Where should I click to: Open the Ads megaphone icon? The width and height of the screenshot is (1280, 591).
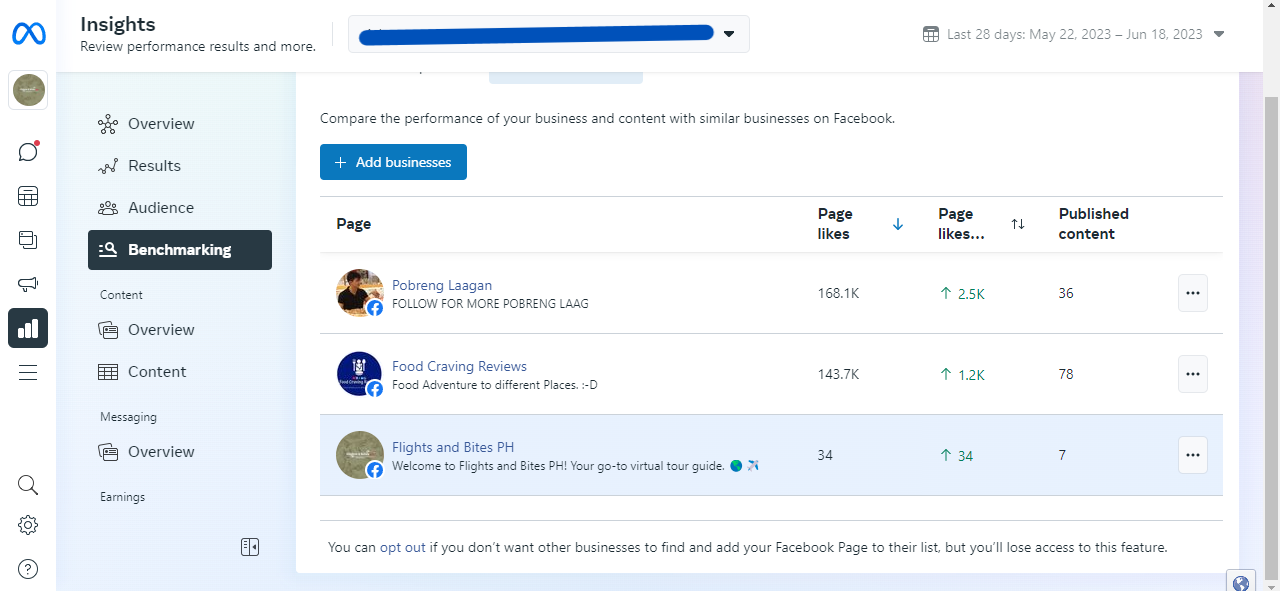click(28, 284)
